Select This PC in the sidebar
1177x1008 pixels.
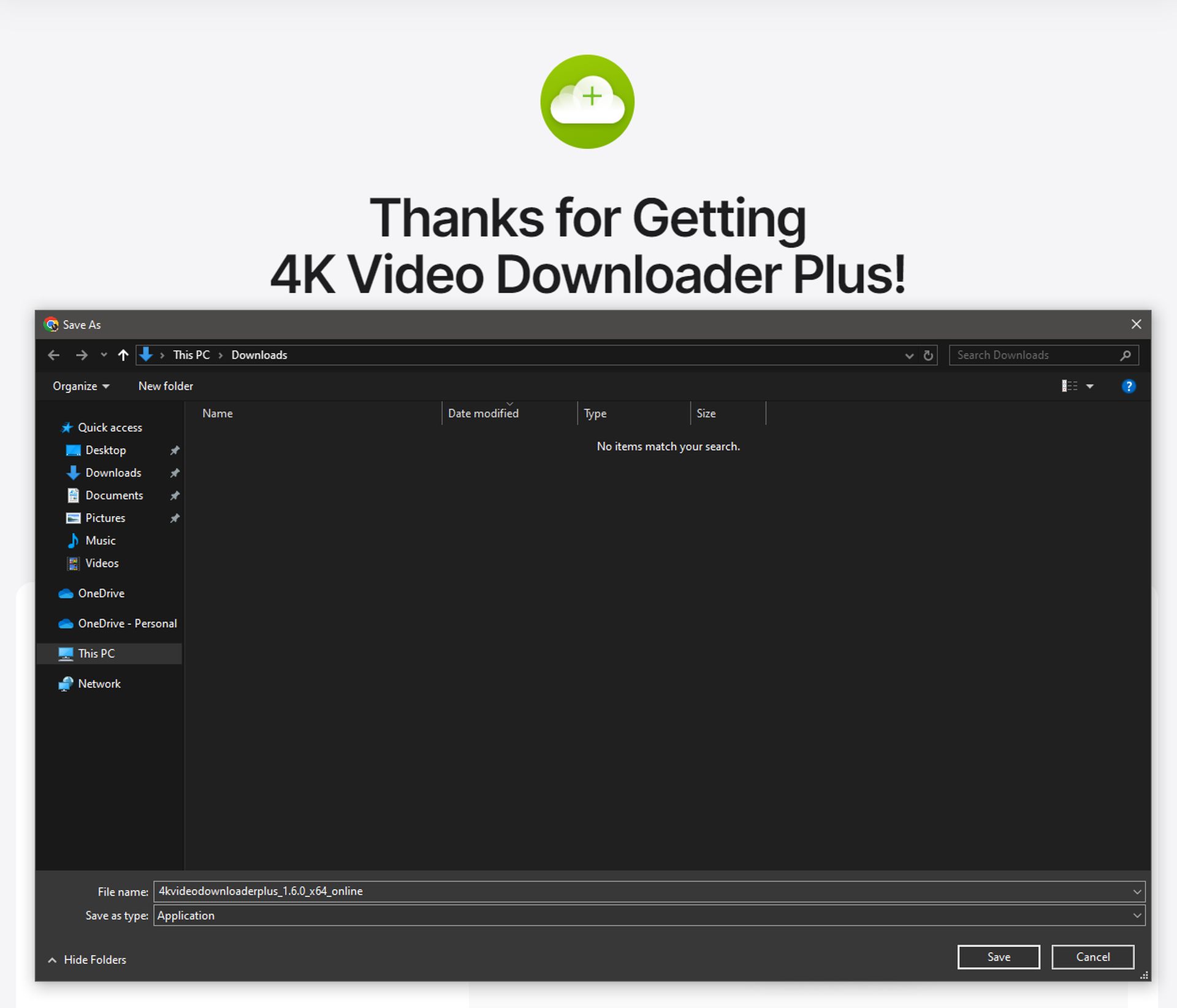pyautogui.click(x=96, y=654)
